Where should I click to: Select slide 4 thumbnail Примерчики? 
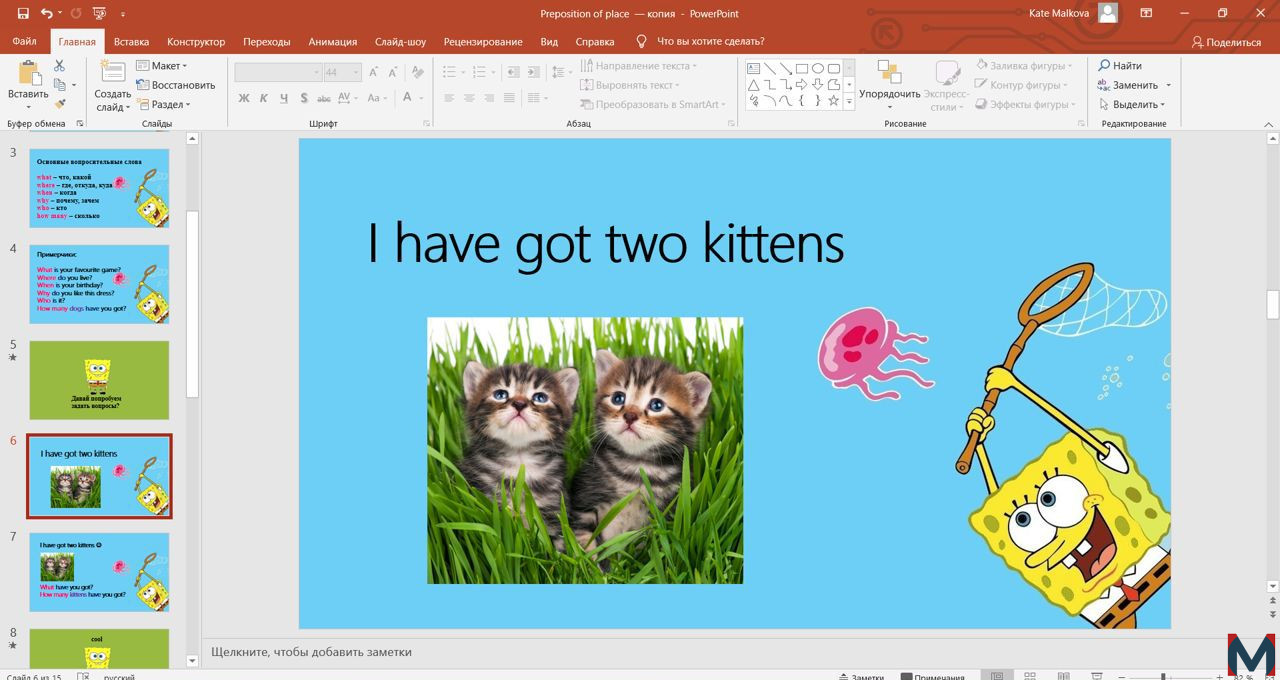(99, 284)
